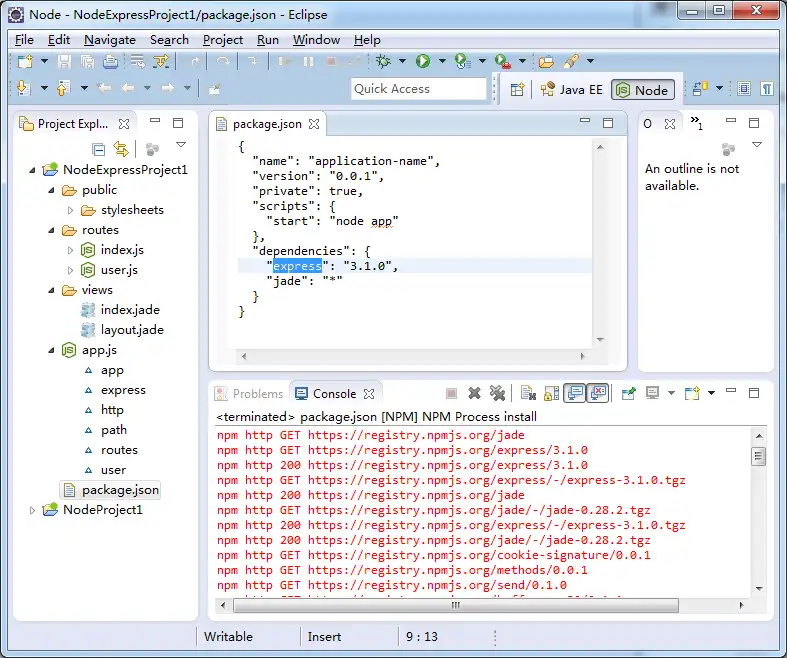The width and height of the screenshot is (787, 658).
Task: Open the Window menu
Action: click(x=316, y=40)
